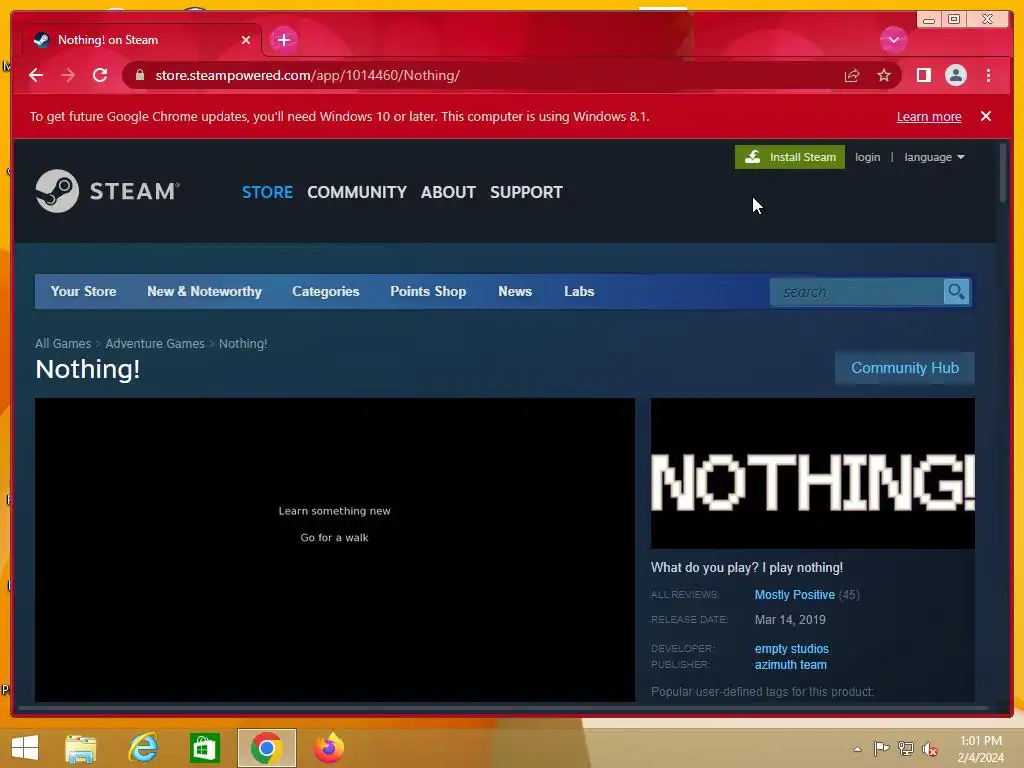Open the Chrome profile avatar

[x=955, y=75]
